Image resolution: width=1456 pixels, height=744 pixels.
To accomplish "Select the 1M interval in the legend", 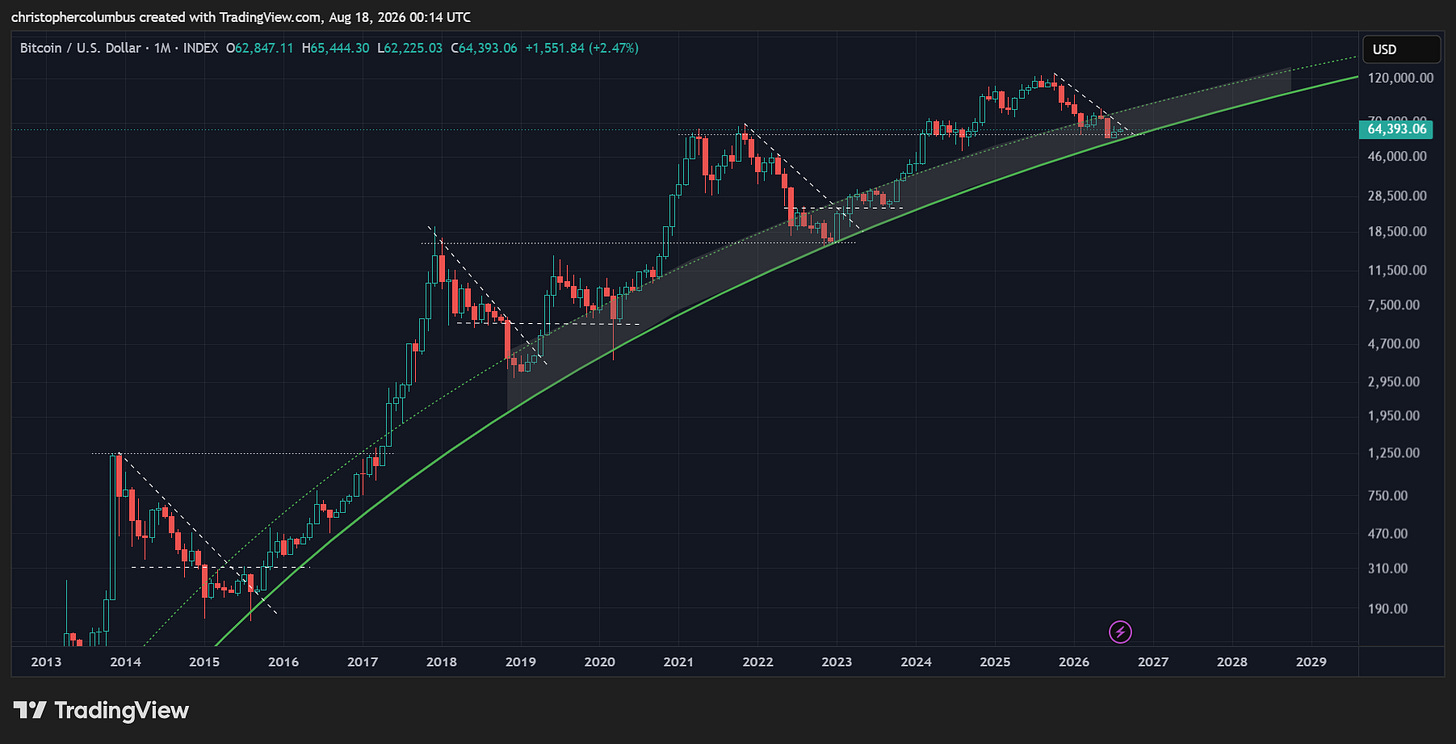I will (159, 48).
